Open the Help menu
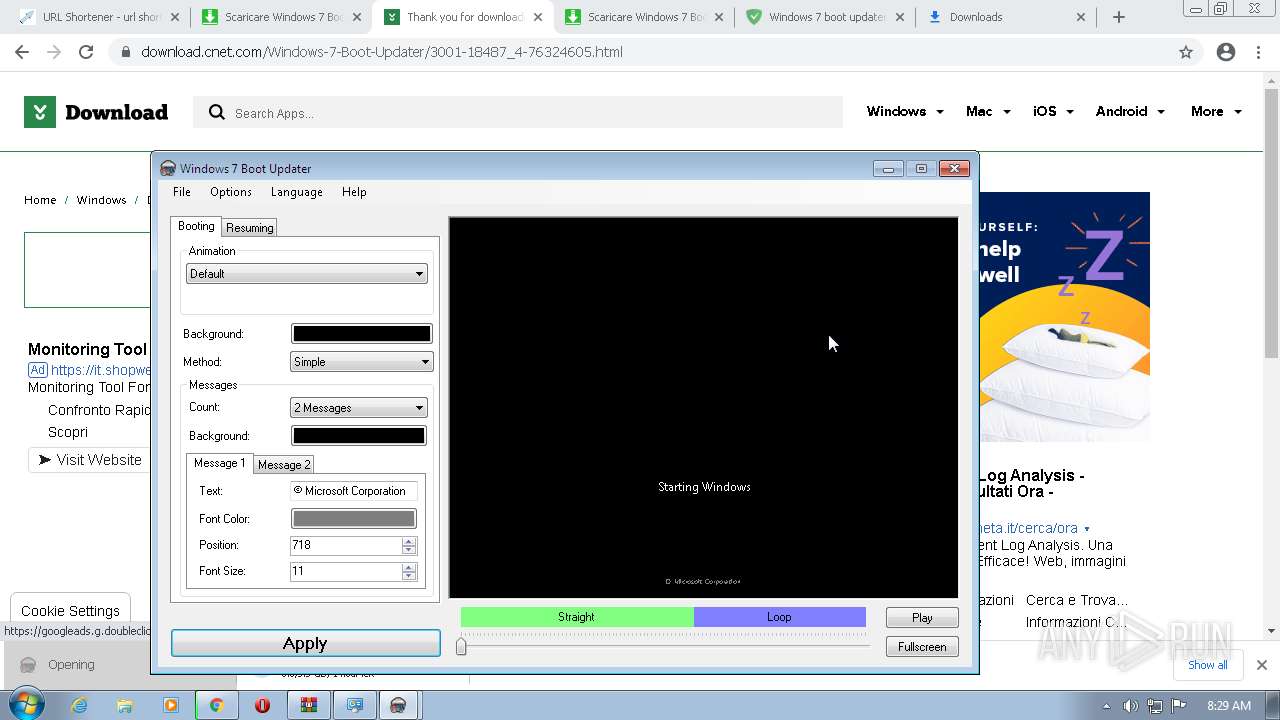Screen dimensions: 1280x720 [x=354, y=192]
